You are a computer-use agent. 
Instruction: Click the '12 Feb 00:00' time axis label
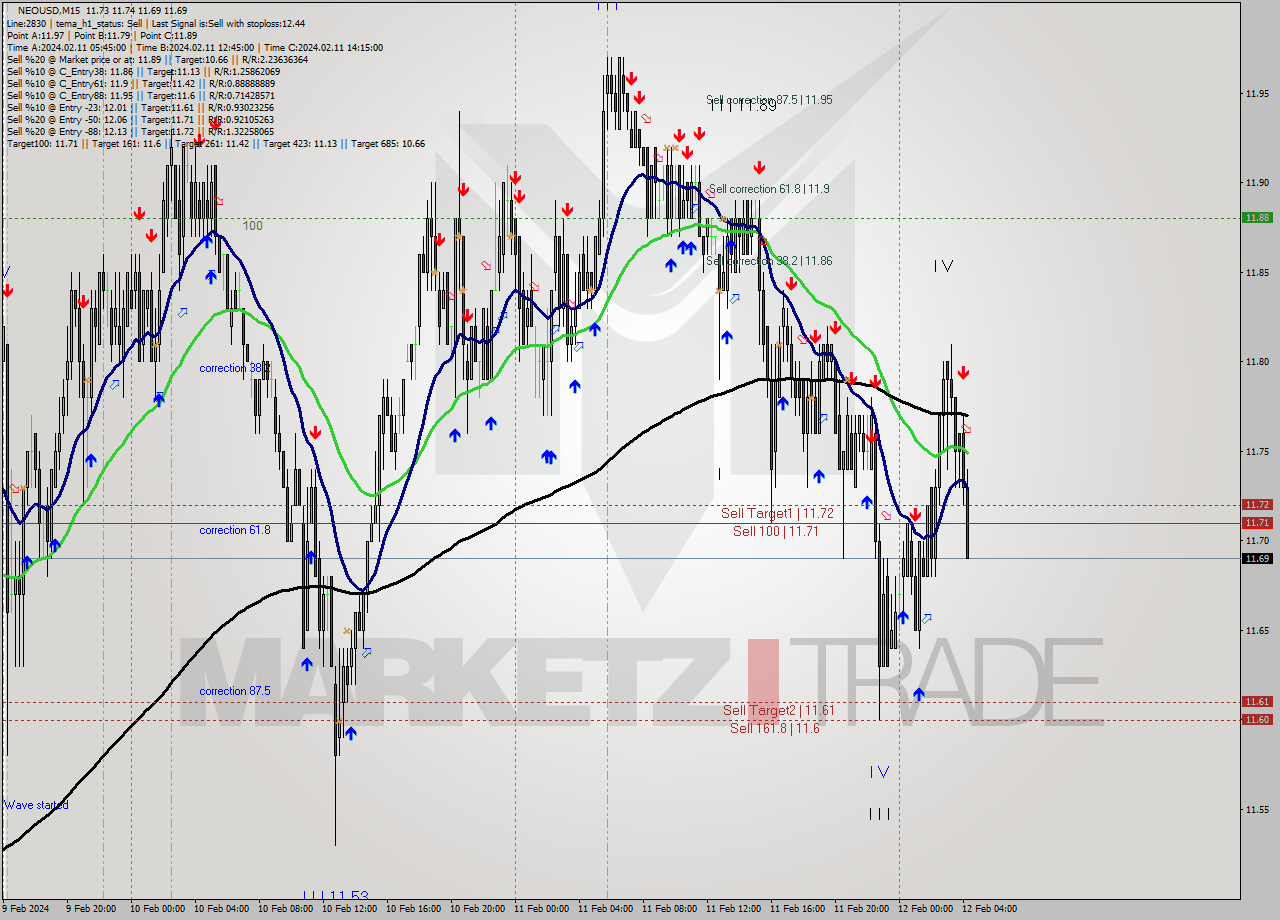pos(928,909)
